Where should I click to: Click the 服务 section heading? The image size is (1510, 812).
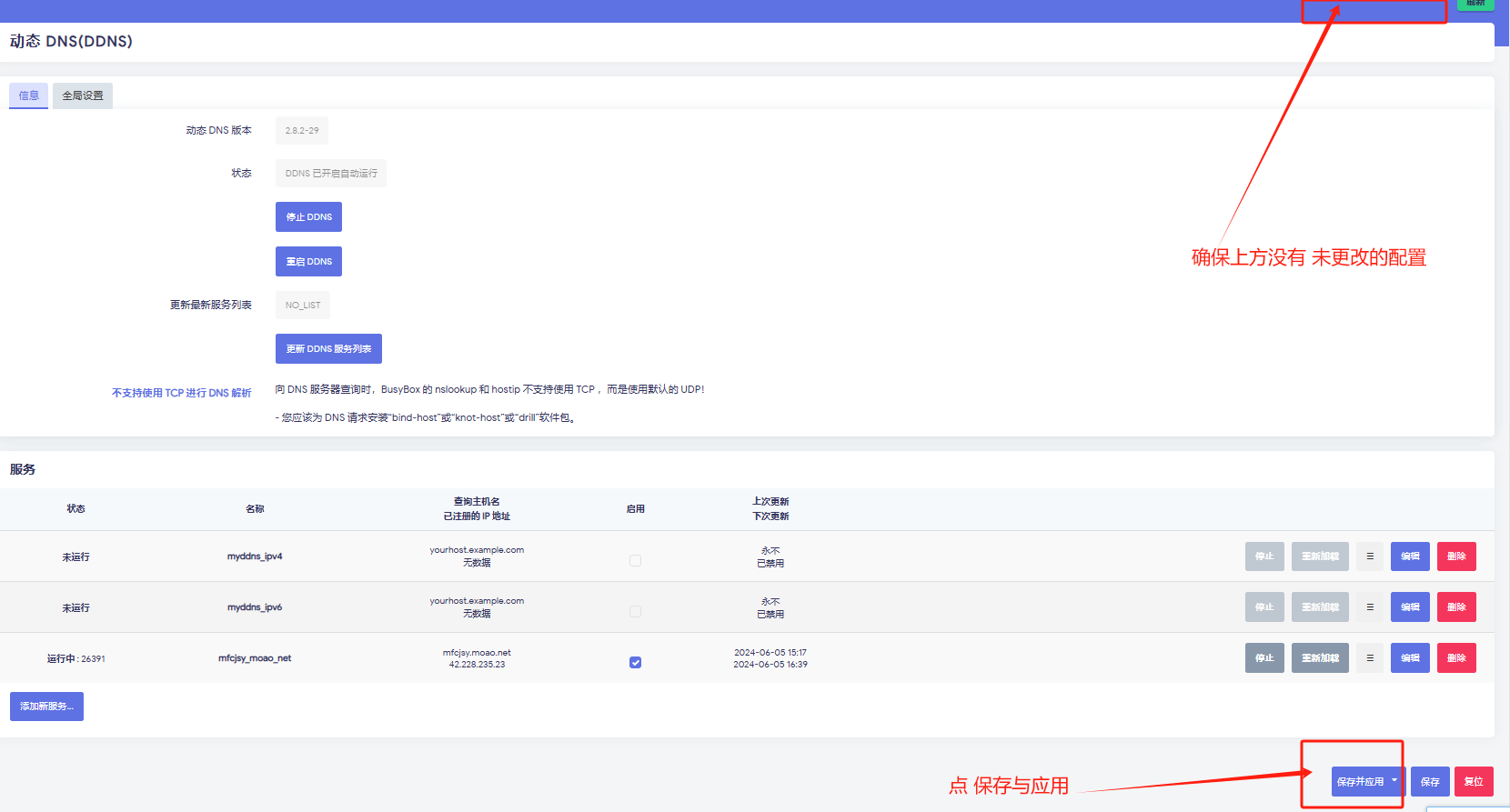(x=23, y=469)
